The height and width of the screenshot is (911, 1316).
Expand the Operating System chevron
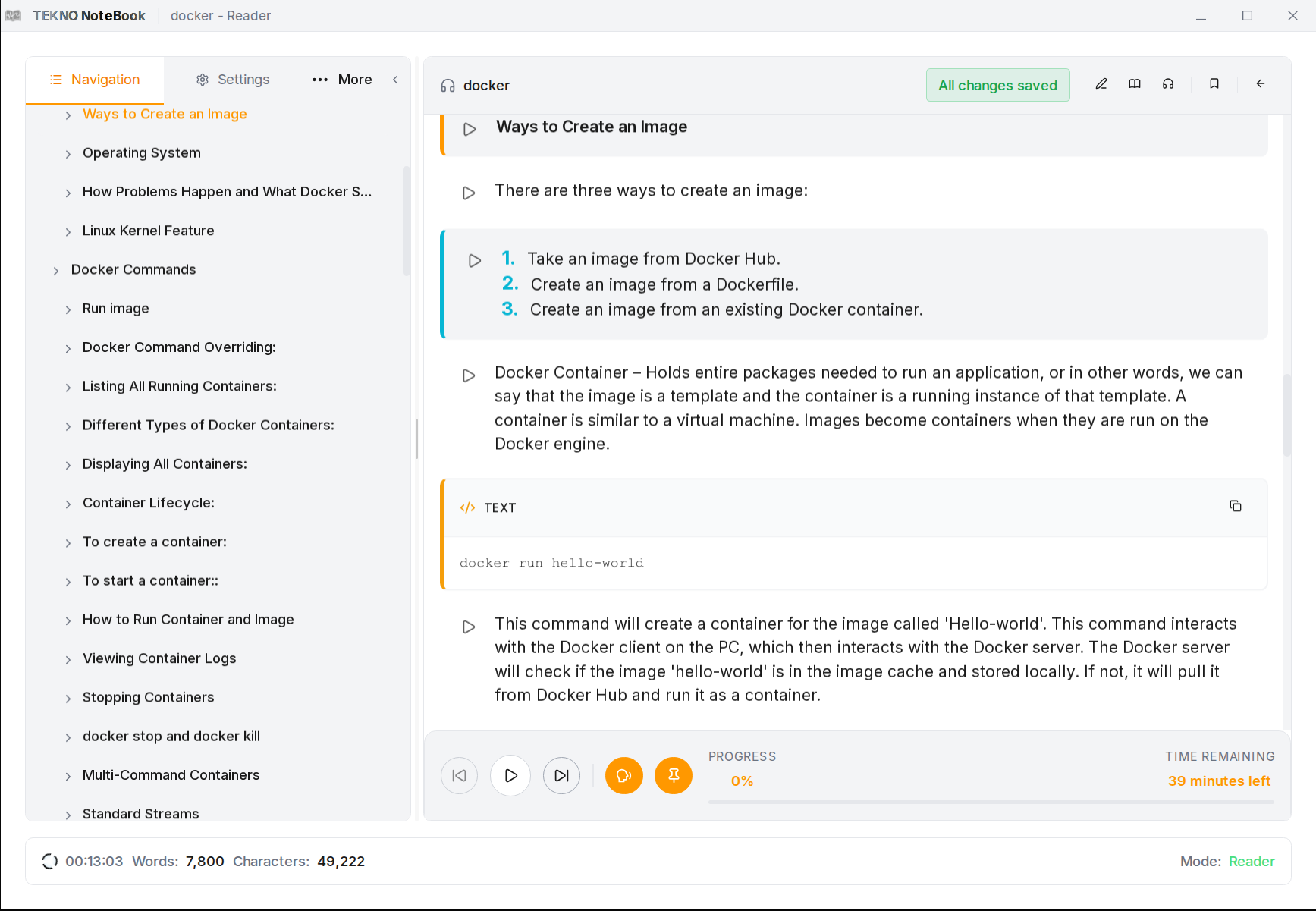click(68, 154)
